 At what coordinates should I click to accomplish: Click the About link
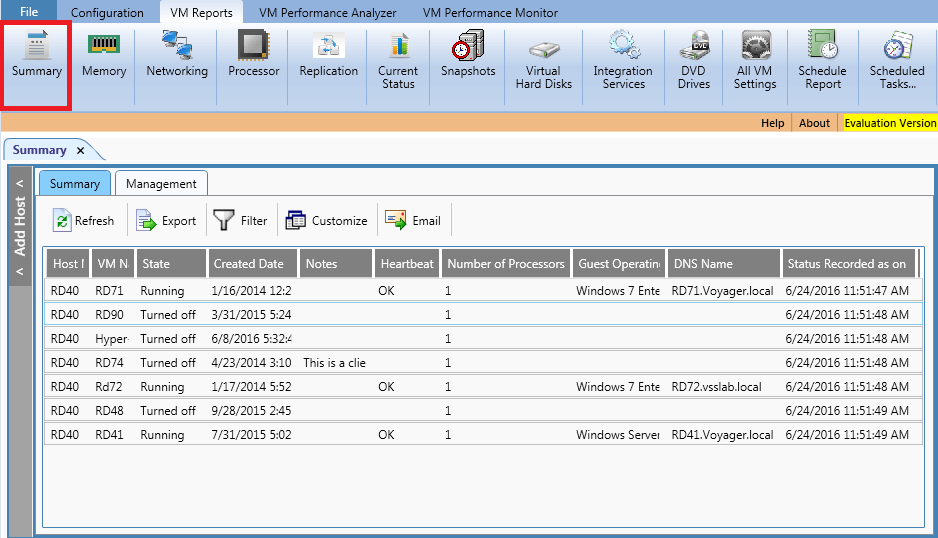tap(814, 123)
